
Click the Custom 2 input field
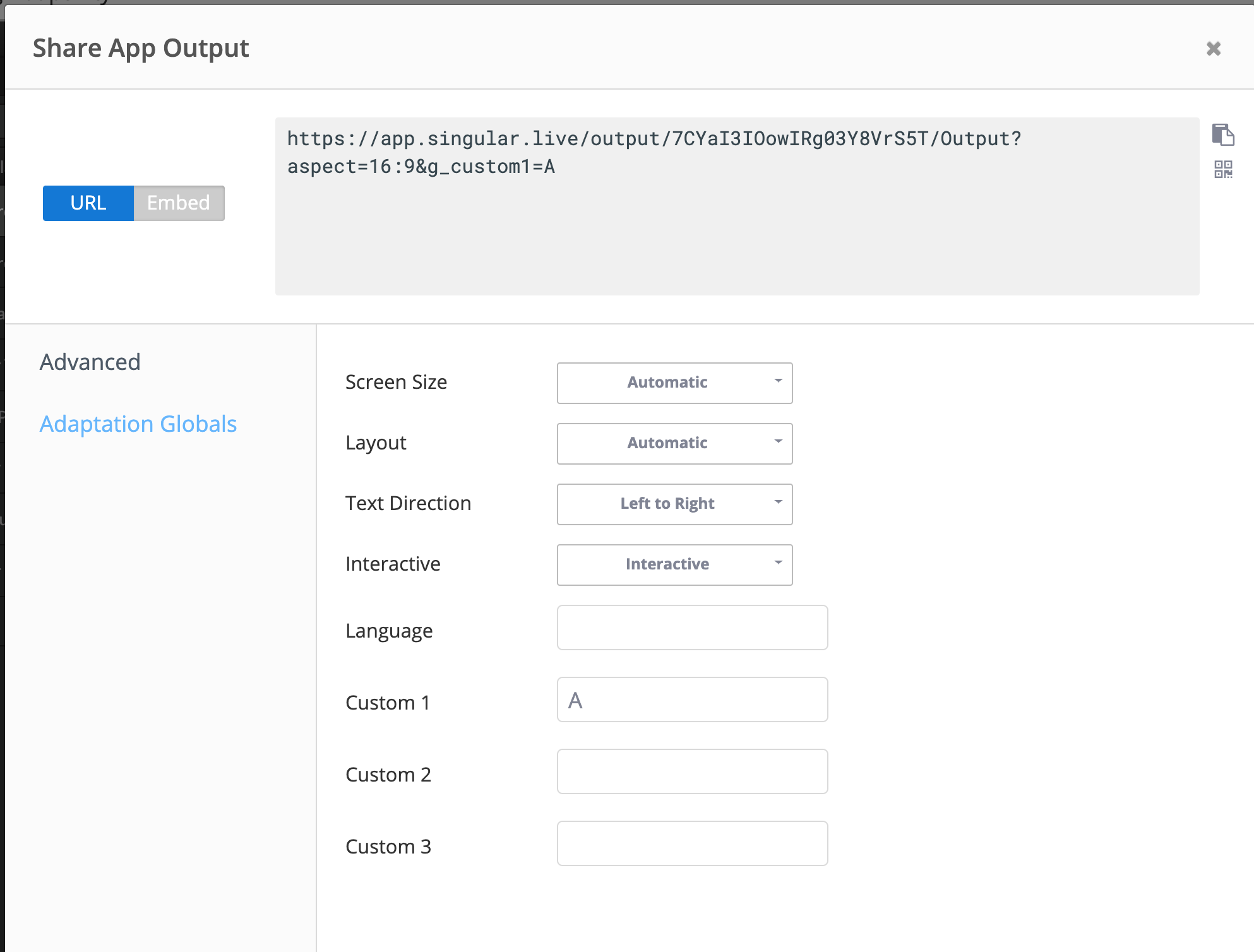(692, 771)
